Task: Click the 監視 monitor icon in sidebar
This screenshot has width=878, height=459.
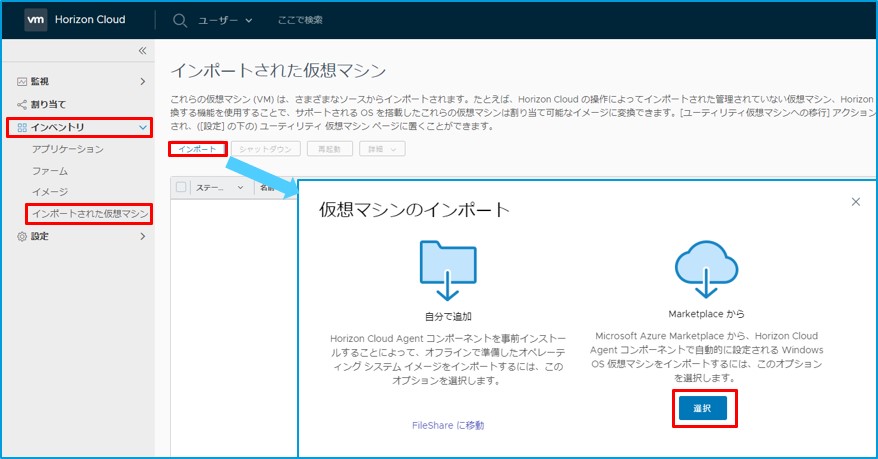Action: click(22, 81)
